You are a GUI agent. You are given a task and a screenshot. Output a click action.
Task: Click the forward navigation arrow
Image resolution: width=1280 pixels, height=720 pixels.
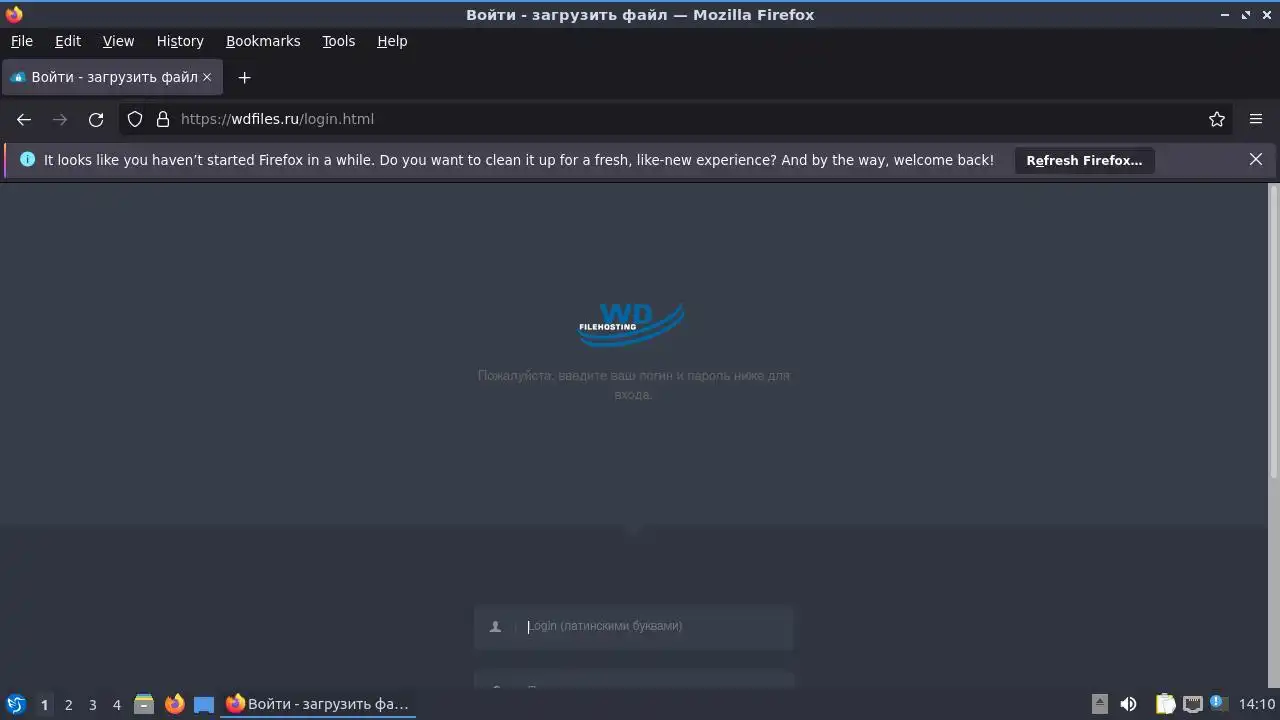(x=60, y=119)
